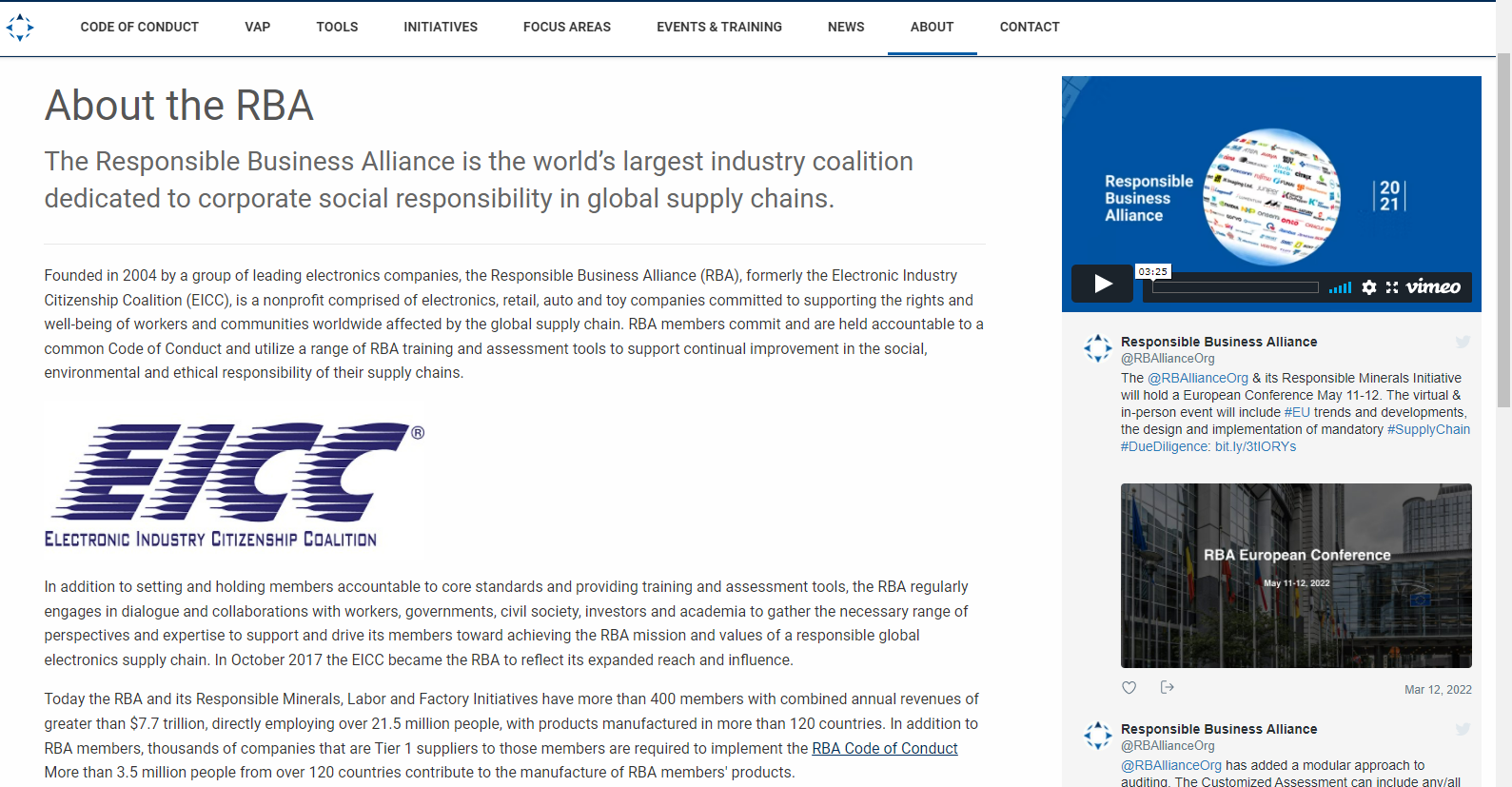Open the @RBAllianceOrg handle under the first tweet name
Screen dimensions: 1512x787
pos(1168,359)
